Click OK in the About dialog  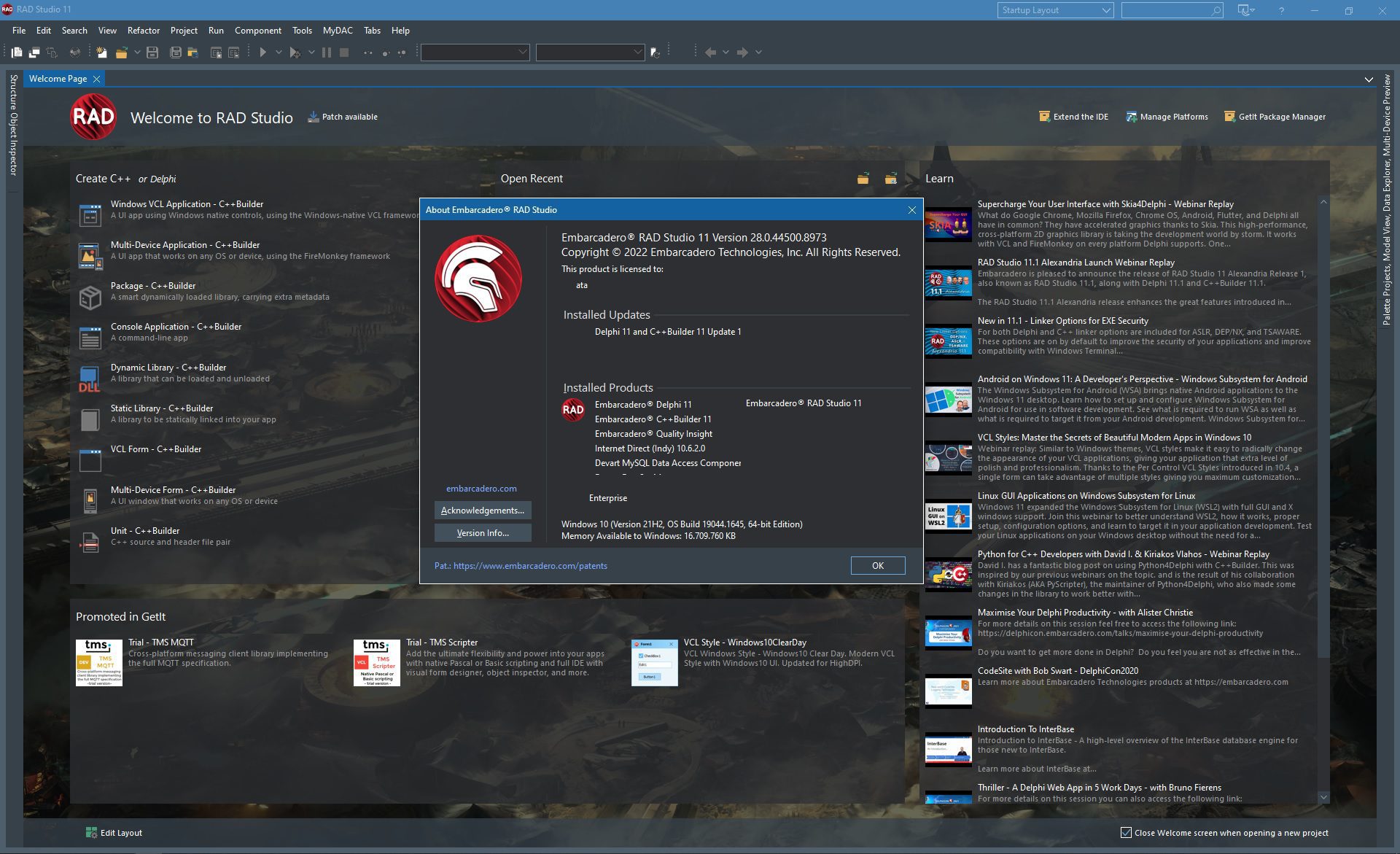point(878,566)
